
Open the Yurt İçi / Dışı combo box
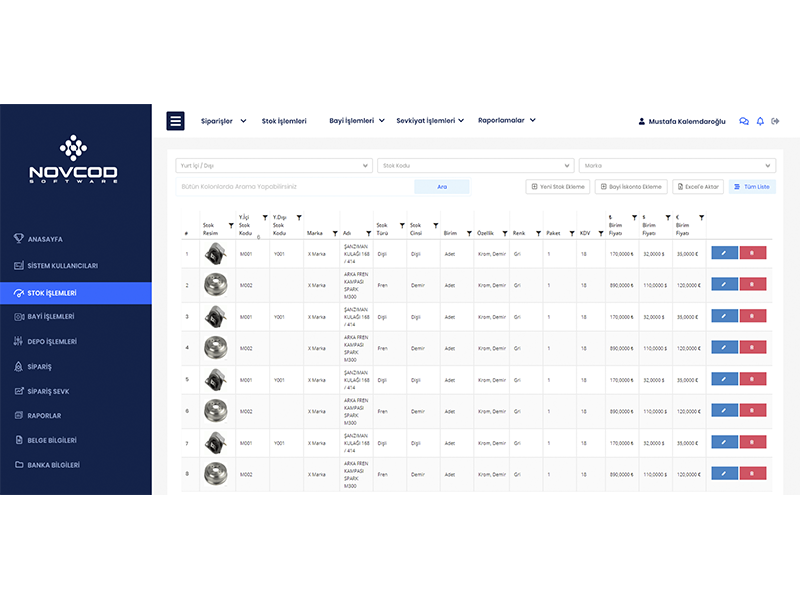click(x=274, y=165)
